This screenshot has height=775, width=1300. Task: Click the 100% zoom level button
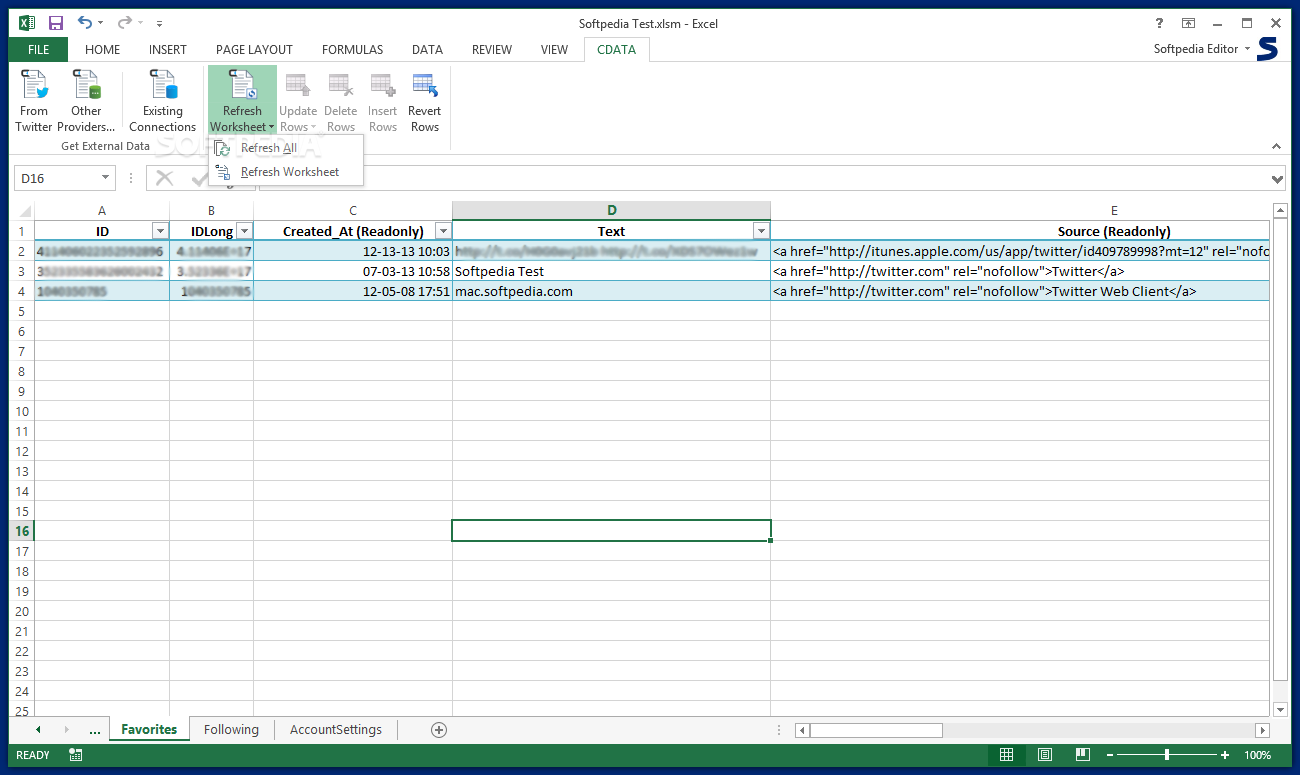[1258, 755]
